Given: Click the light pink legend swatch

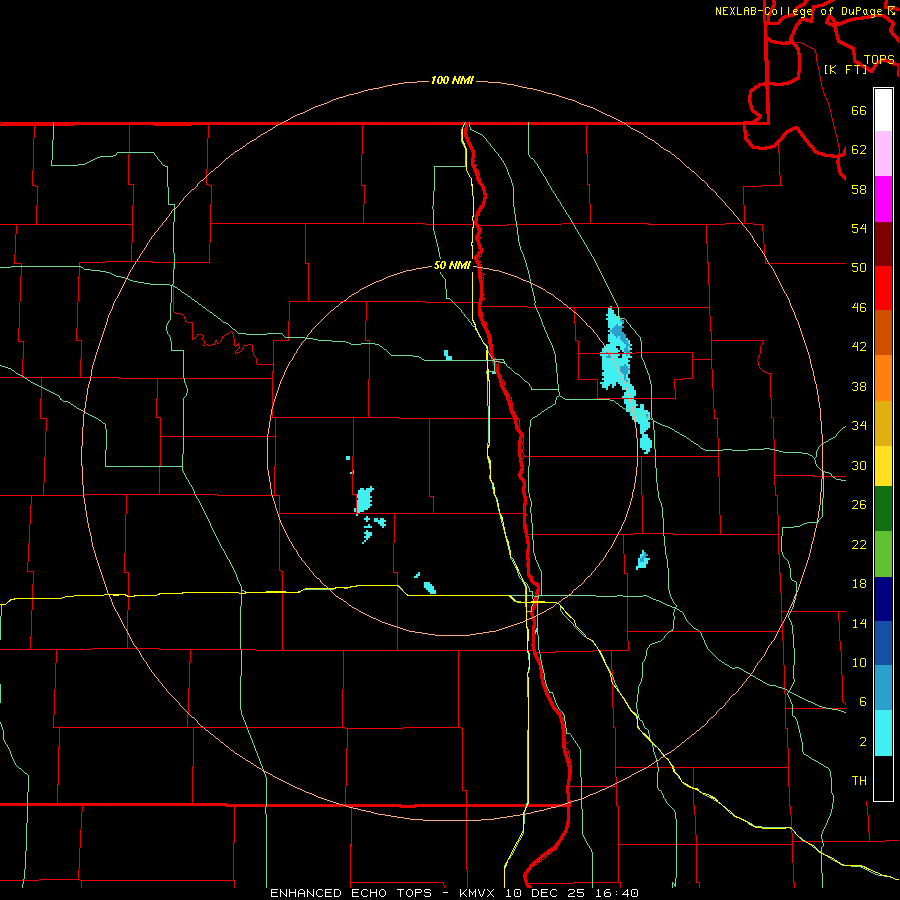Looking at the screenshot, I should [883, 153].
